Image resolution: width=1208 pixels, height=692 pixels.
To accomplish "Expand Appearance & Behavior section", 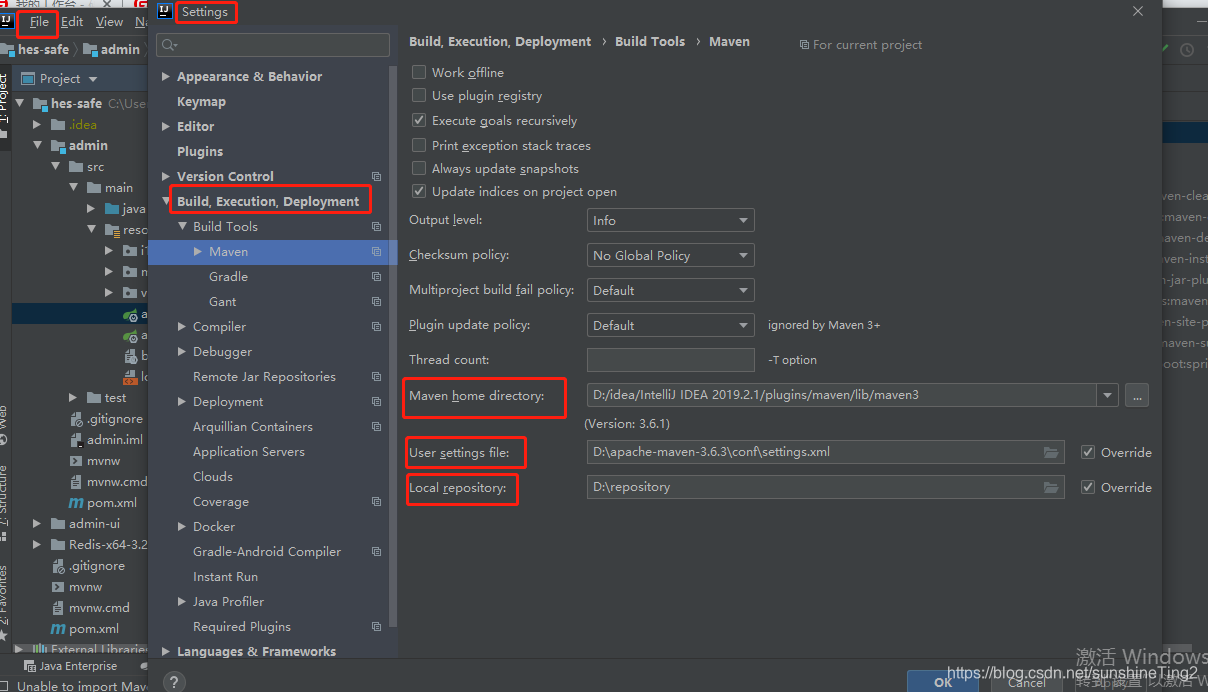I will click(166, 76).
